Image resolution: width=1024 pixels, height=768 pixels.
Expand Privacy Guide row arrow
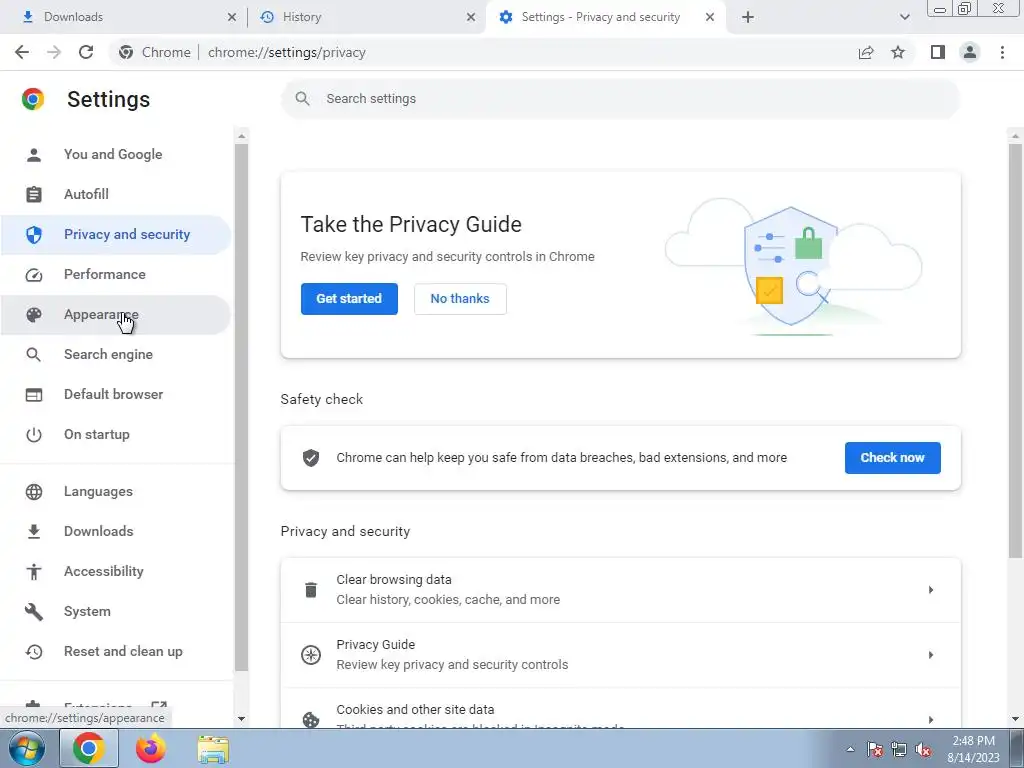point(931,654)
